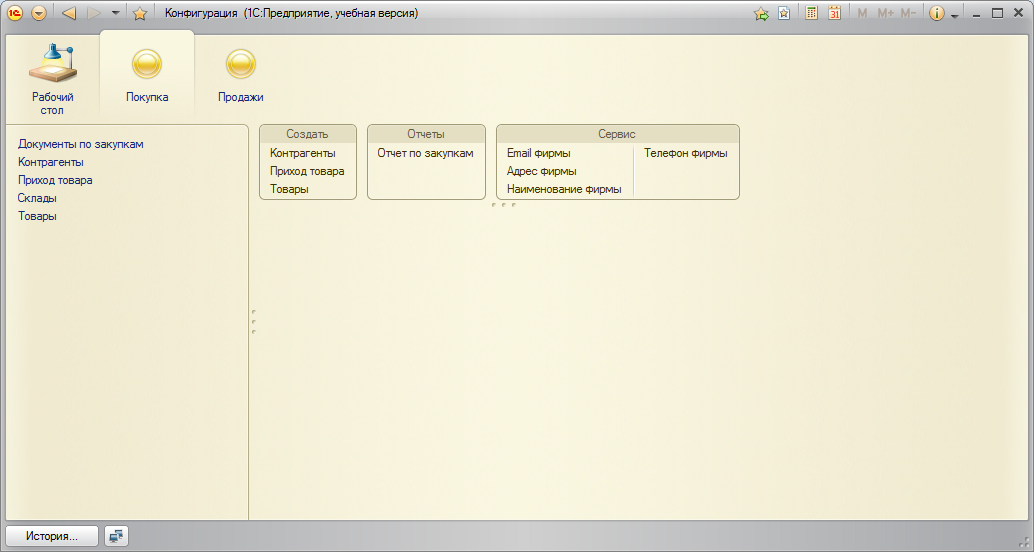Open Отчет по закупкам report
Viewport: 1034px width, 552px height.
pos(425,153)
